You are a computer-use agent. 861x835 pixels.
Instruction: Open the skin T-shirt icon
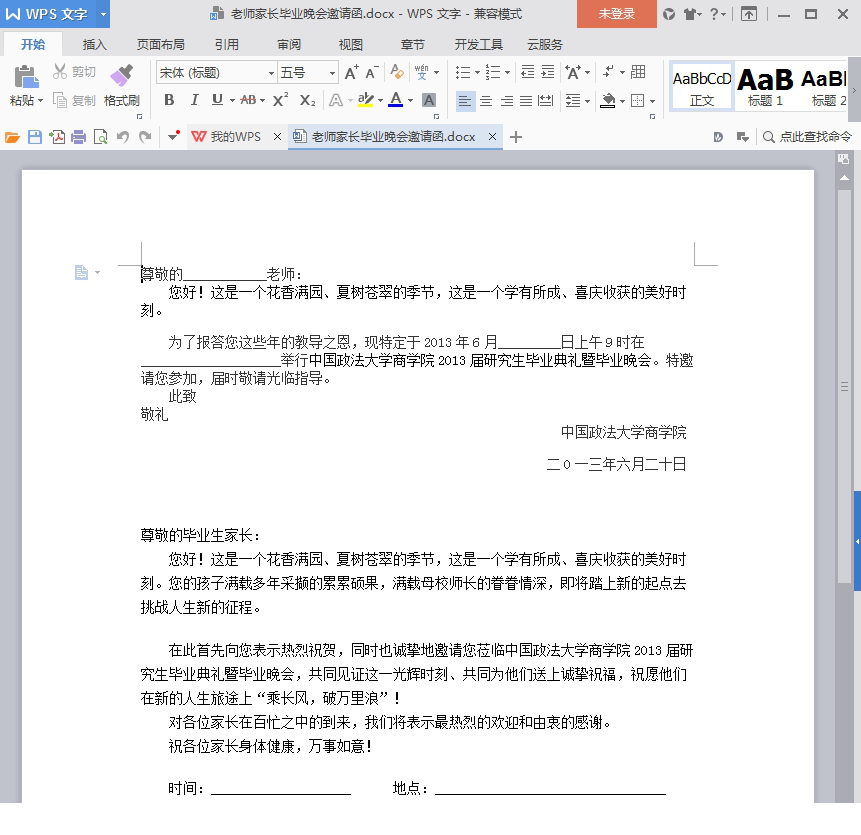(690, 14)
